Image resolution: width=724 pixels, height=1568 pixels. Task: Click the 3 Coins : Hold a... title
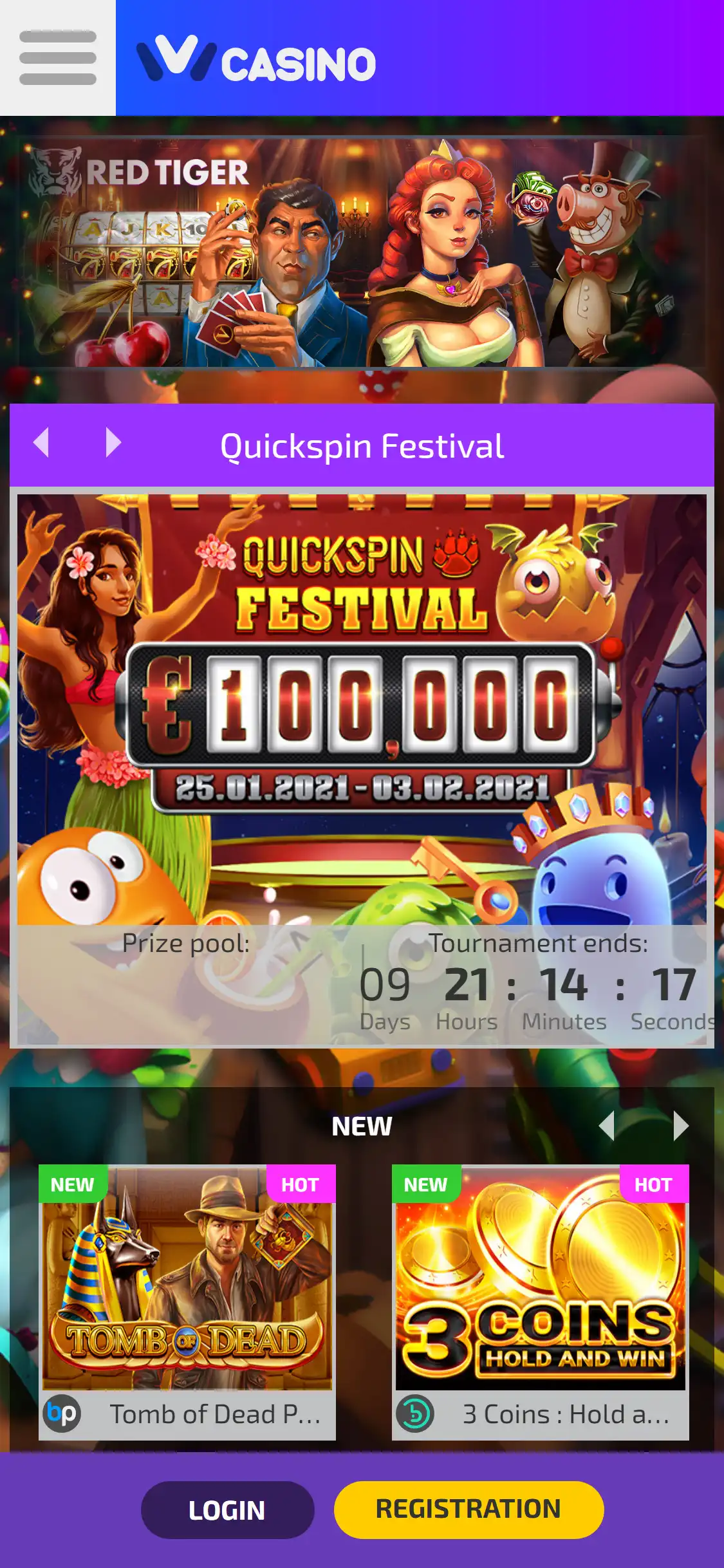point(566,1414)
